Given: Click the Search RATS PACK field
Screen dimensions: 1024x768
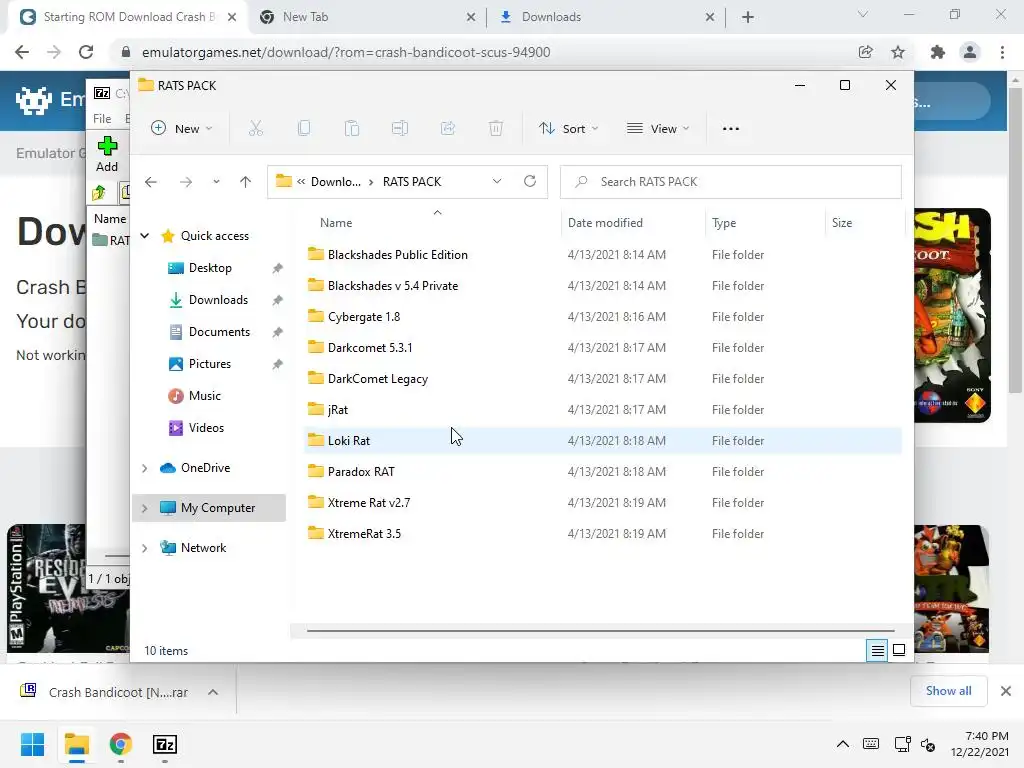Looking at the screenshot, I should tap(731, 182).
